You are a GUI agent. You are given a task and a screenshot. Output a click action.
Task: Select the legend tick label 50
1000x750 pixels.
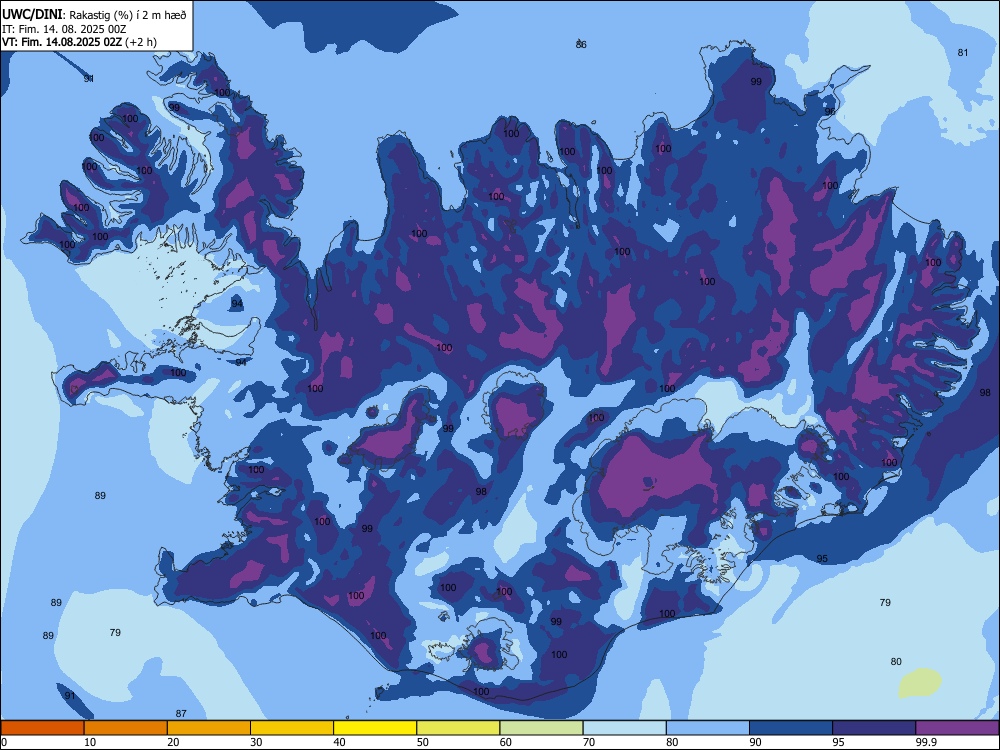tap(423, 742)
